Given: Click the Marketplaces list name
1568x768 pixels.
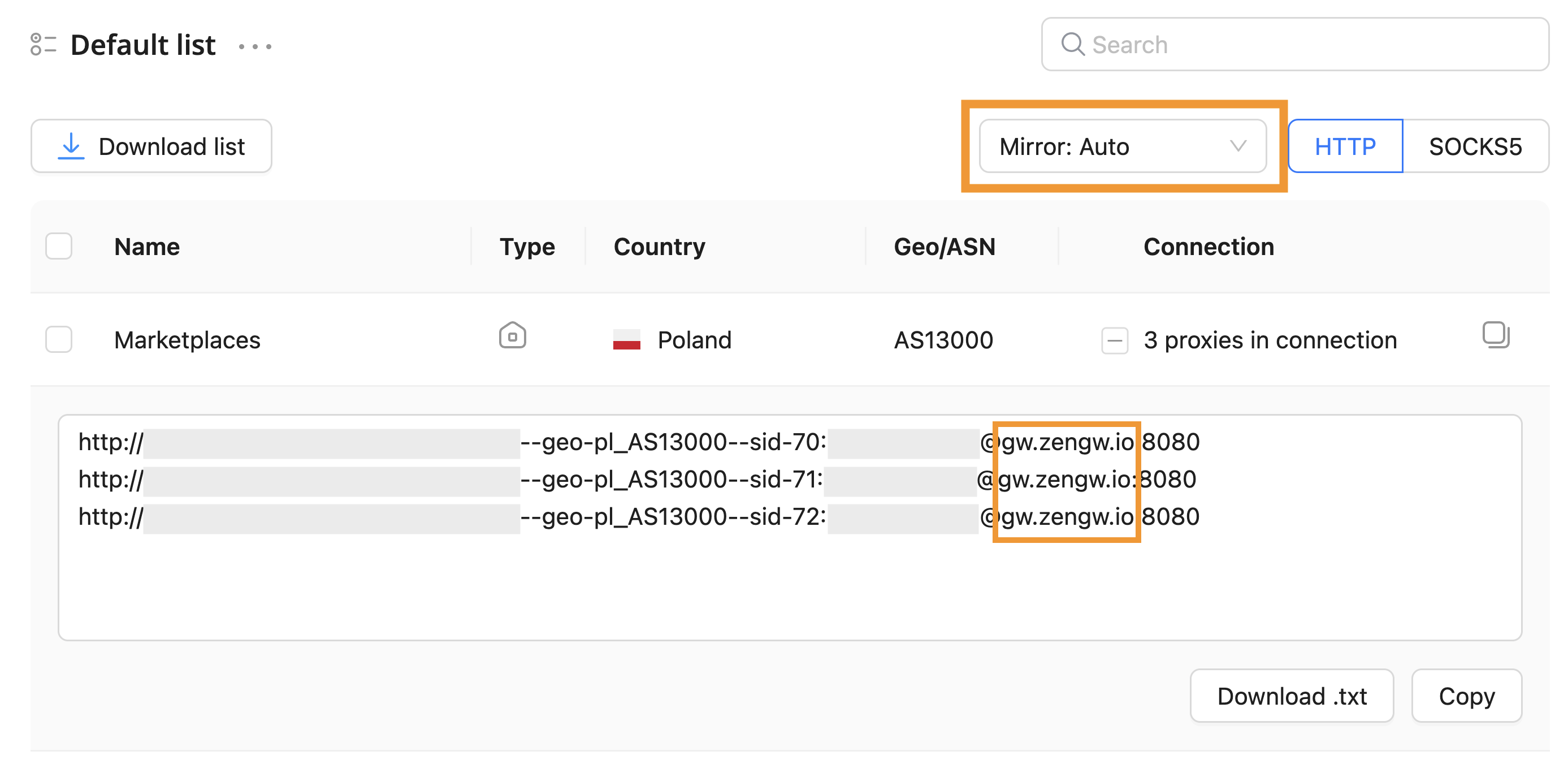Looking at the screenshot, I should tap(187, 340).
